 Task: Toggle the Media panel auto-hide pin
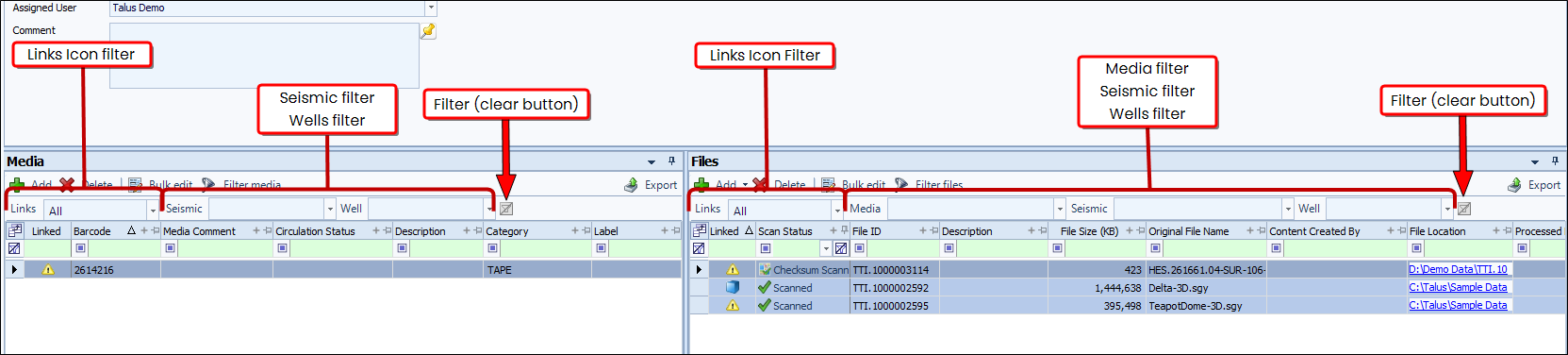click(671, 161)
